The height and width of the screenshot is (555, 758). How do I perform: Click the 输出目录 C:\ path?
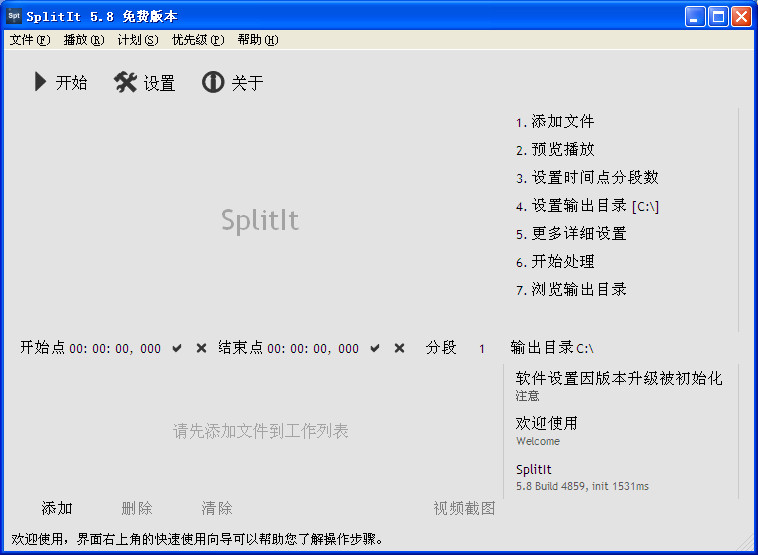click(x=585, y=349)
